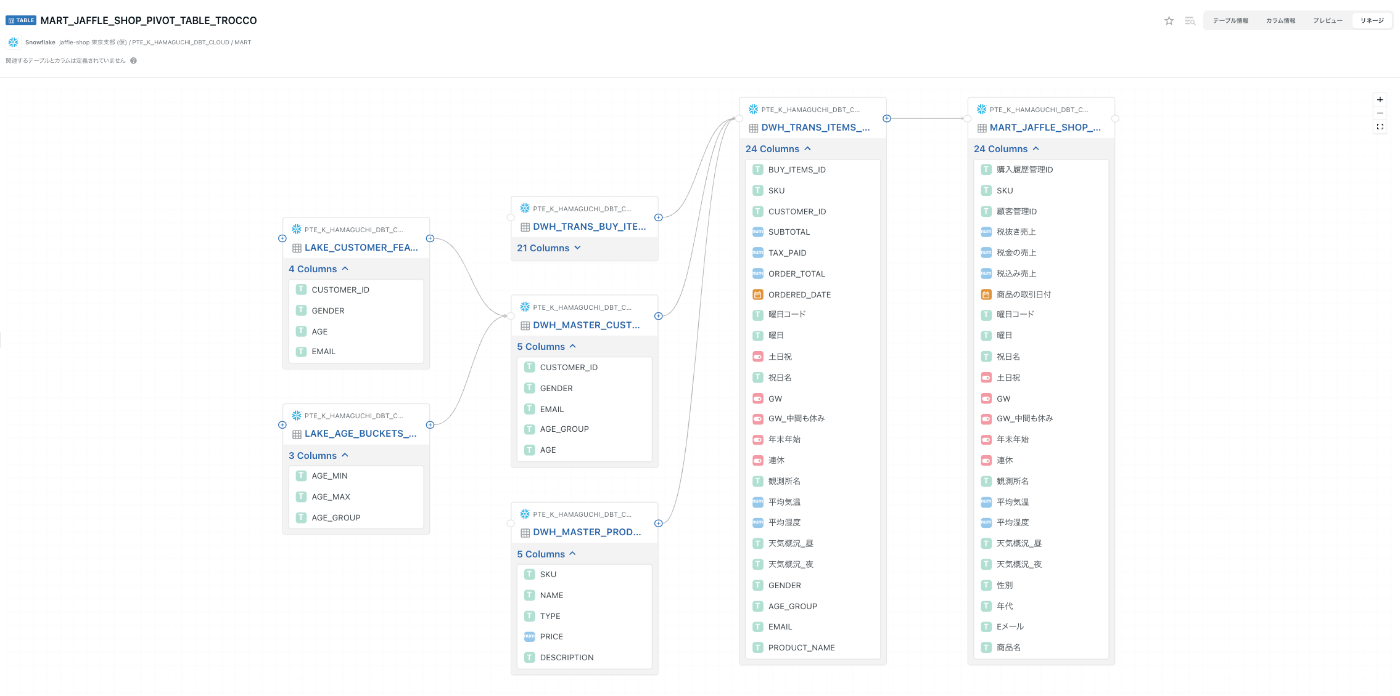This screenshot has height=696, width=1400.
Task: Expand the 21 Columns list of DWH_TRANS_BUY_ITE
Action: click(549, 248)
